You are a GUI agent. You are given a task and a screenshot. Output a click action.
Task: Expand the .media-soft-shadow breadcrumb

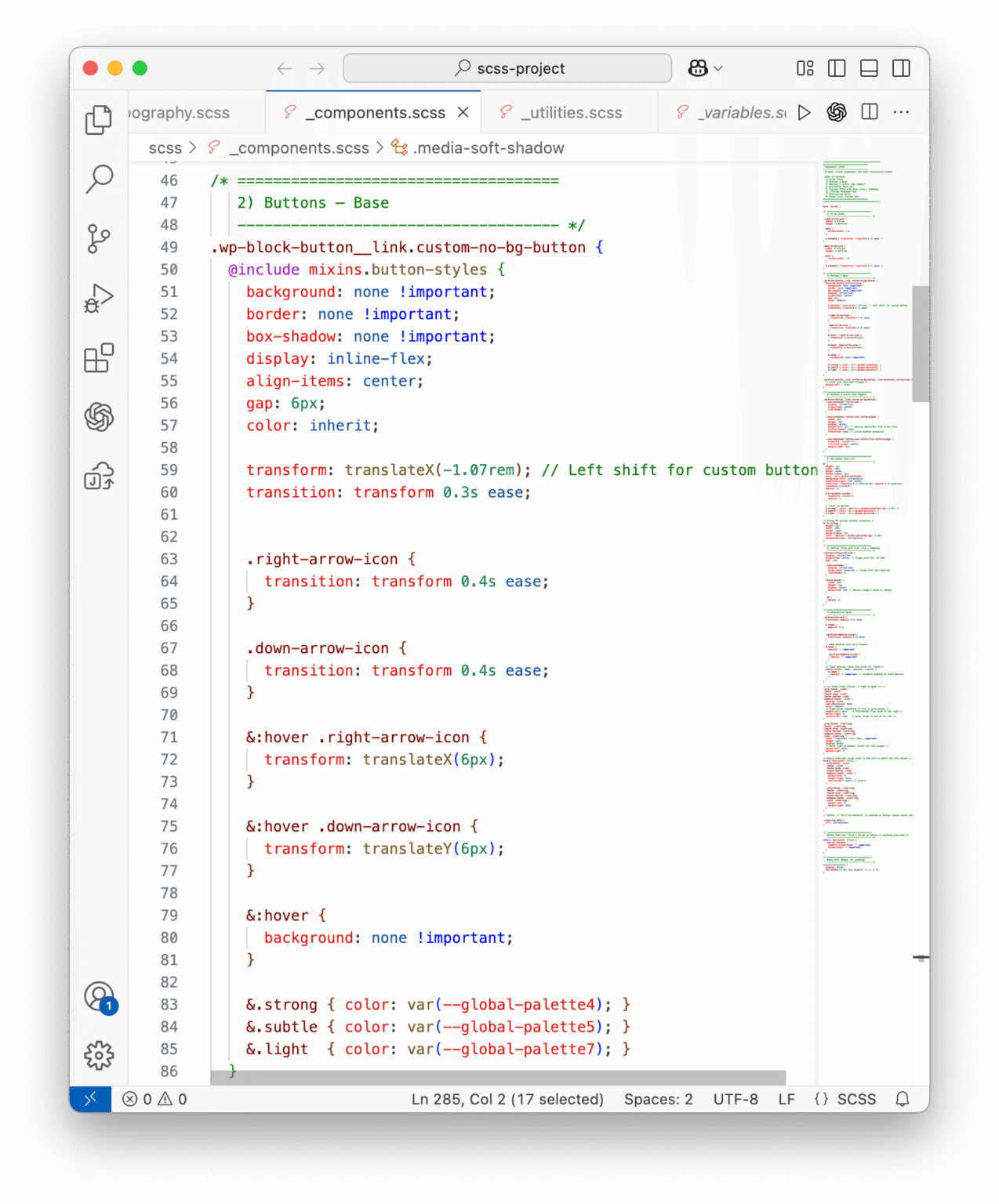pyautogui.click(x=489, y=148)
